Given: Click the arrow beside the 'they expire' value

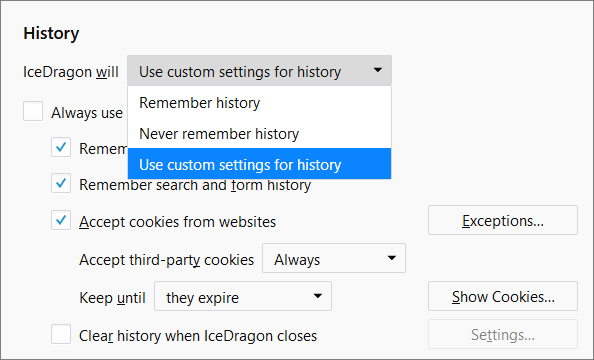Looking at the screenshot, I should [318, 296].
